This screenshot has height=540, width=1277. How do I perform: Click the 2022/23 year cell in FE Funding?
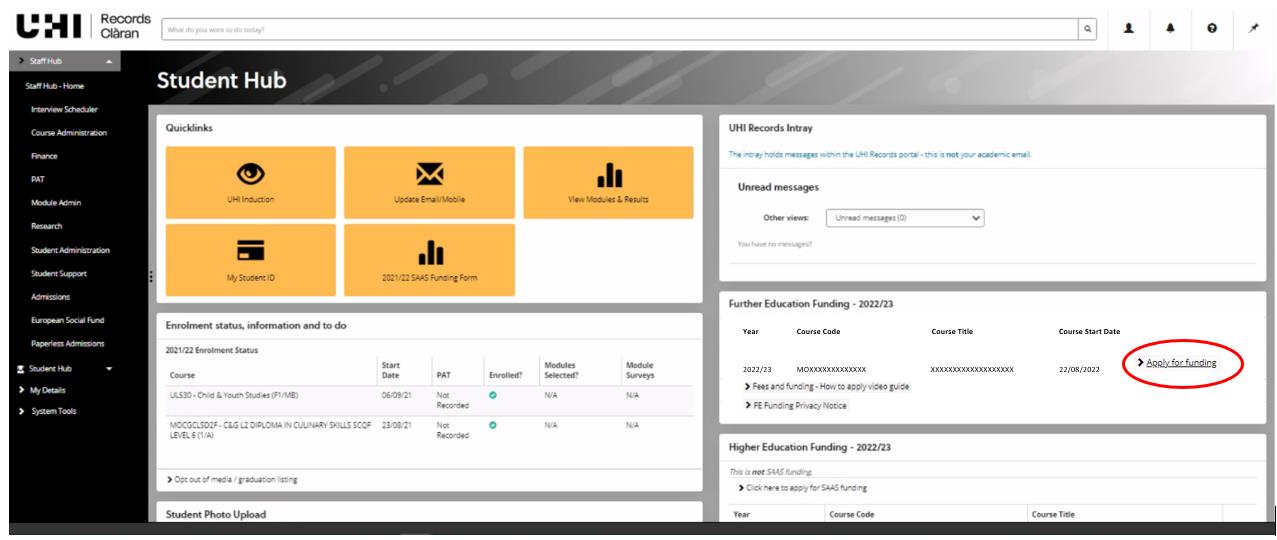pyautogui.click(x=757, y=369)
